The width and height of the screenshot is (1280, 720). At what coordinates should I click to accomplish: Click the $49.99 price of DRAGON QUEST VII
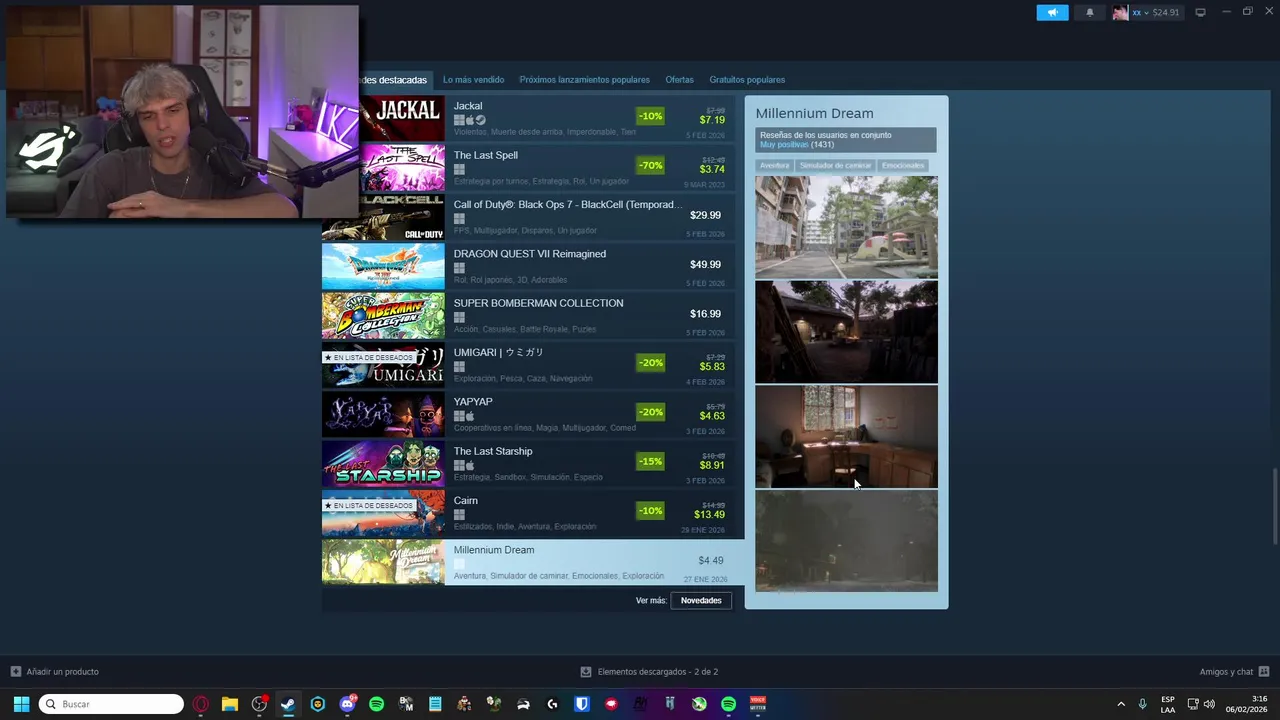(x=705, y=265)
